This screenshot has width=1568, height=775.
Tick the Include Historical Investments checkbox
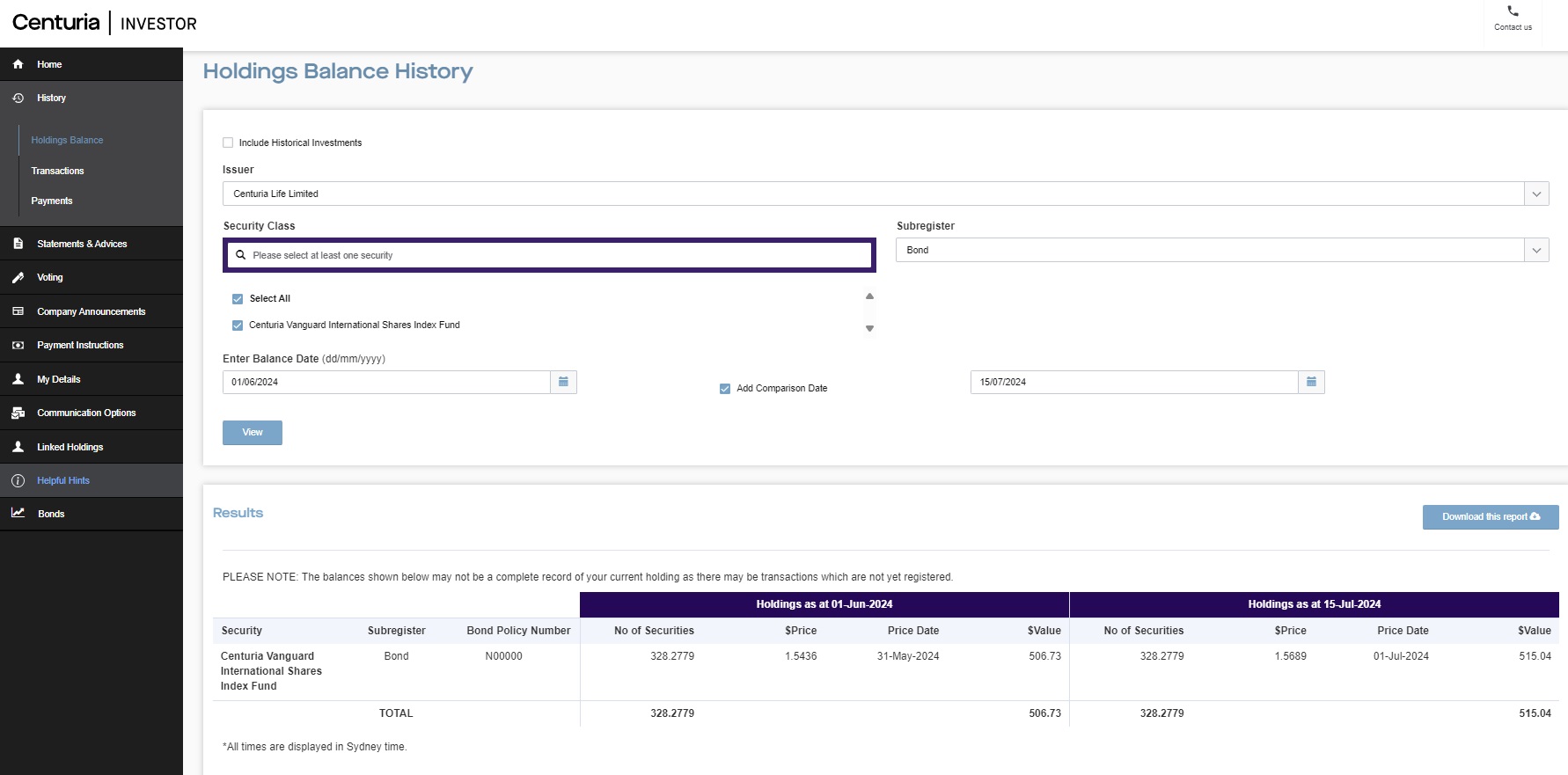pyautogui.click(x=228, y=143)
